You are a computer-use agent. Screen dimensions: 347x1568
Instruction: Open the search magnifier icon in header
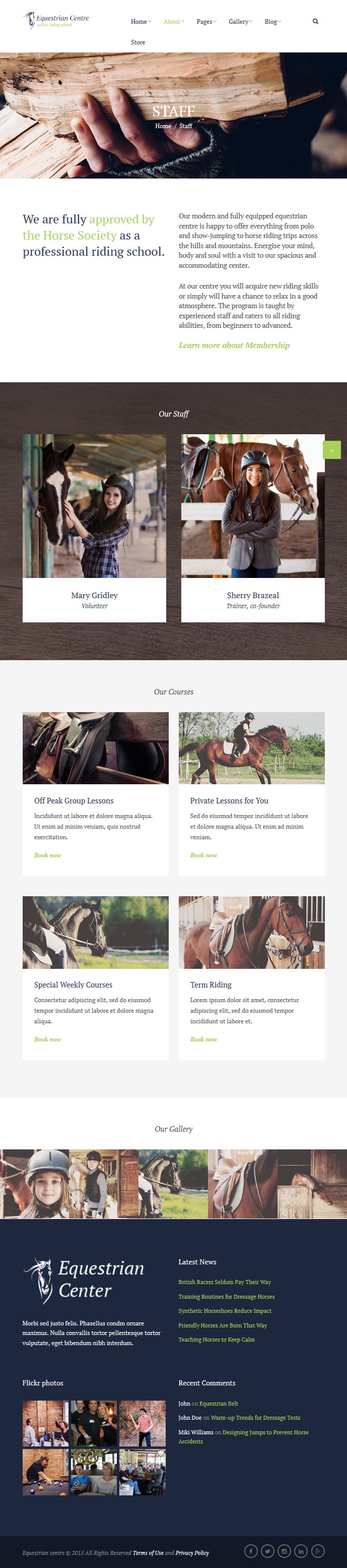point(315,21)
